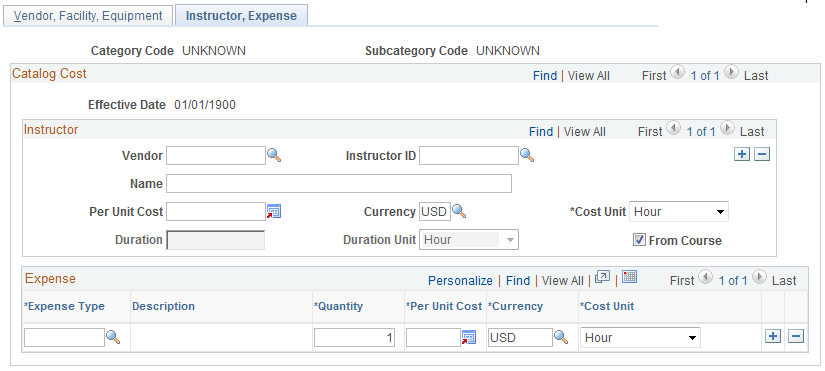Viewport: 825px width, 371px height.
Task: Click View All in Expense header
Action: tap(562, 280)
